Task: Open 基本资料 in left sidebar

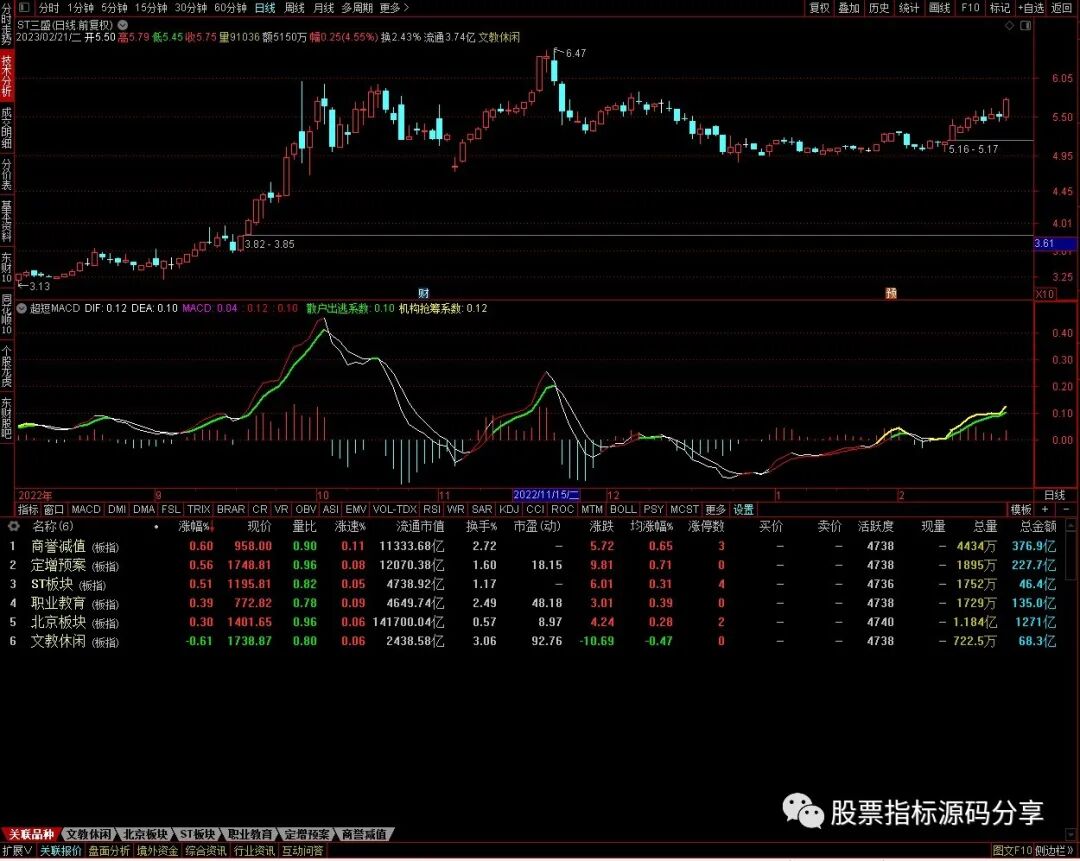Action: [x=6, y=222]
